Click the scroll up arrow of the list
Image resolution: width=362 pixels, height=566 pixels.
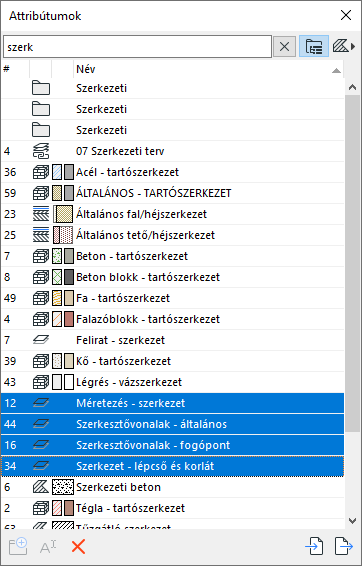353,87
